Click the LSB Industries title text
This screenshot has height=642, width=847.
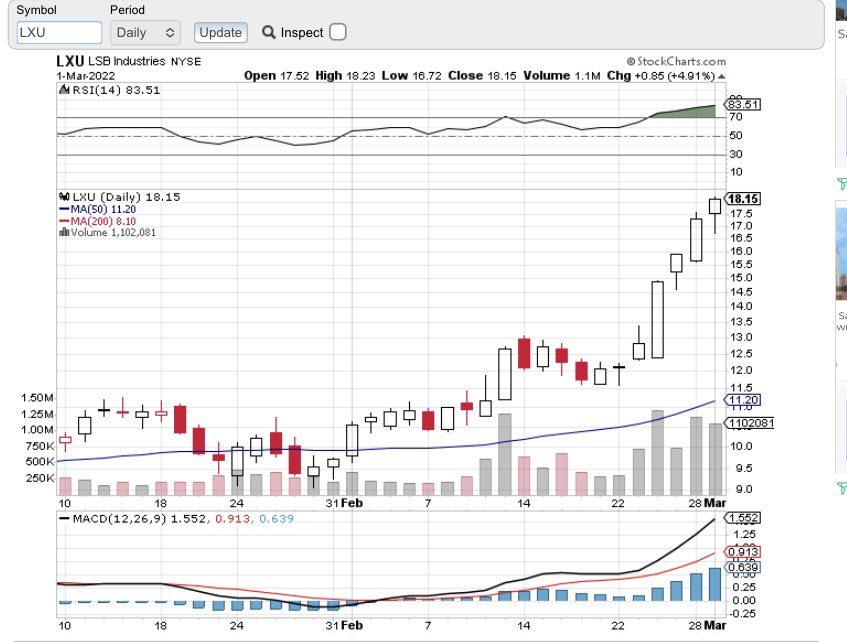[126, 61]
